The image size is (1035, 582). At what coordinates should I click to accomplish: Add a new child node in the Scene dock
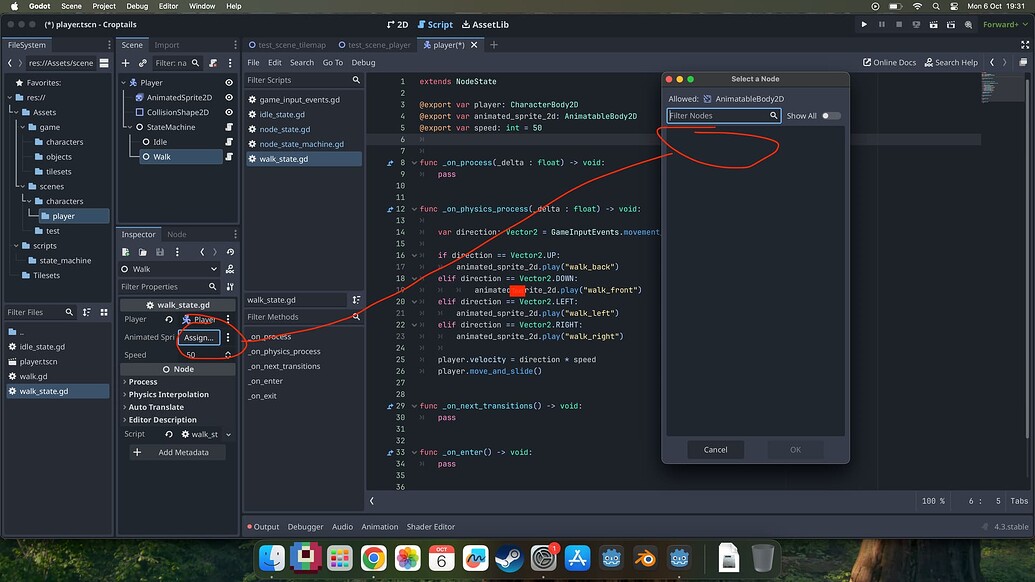(x=124, y=63)
